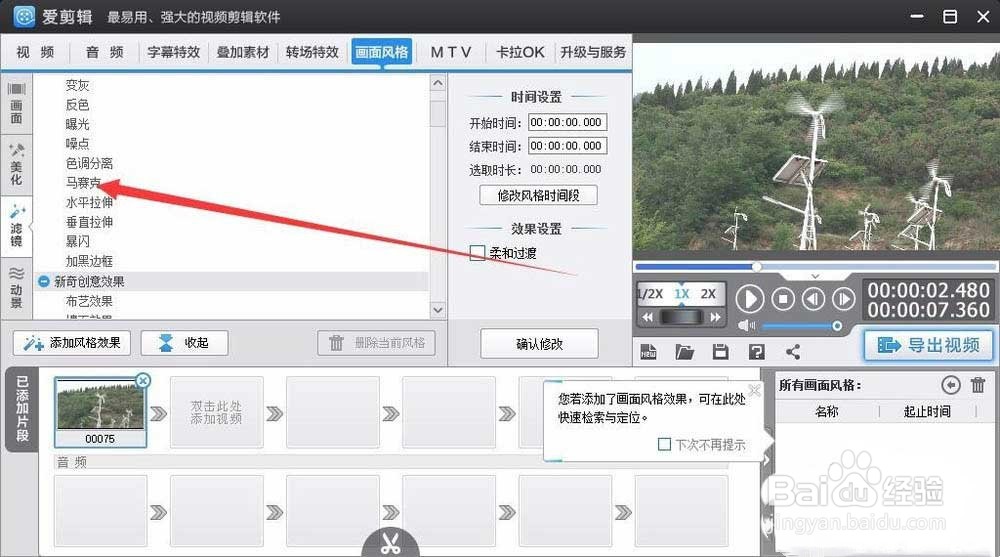Open the 卡拉OK tab
This screenshot has height=557, width=1000.
tap(520, 52)
